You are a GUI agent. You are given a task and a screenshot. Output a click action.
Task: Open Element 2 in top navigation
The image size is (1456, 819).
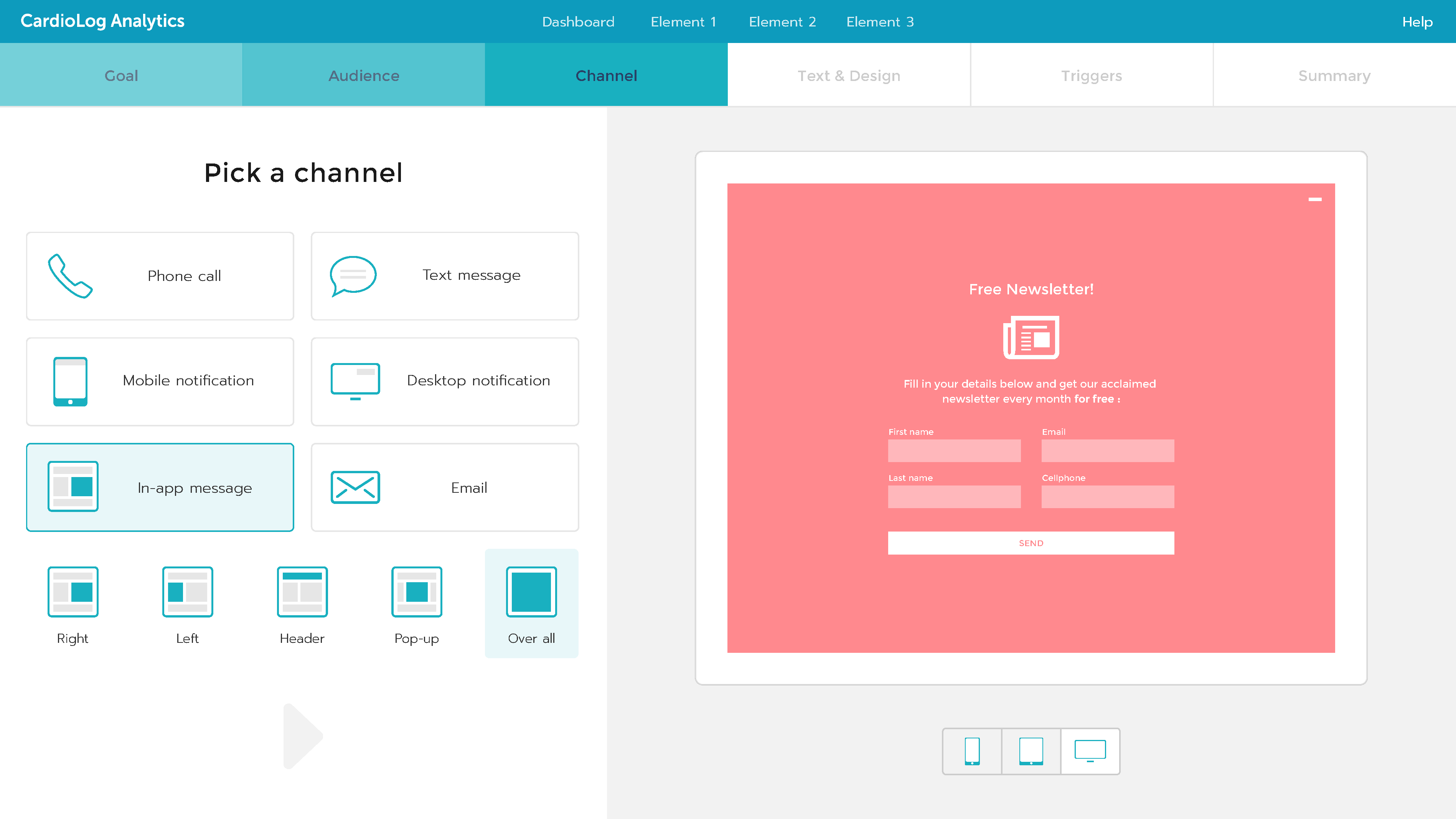(782, 21)
